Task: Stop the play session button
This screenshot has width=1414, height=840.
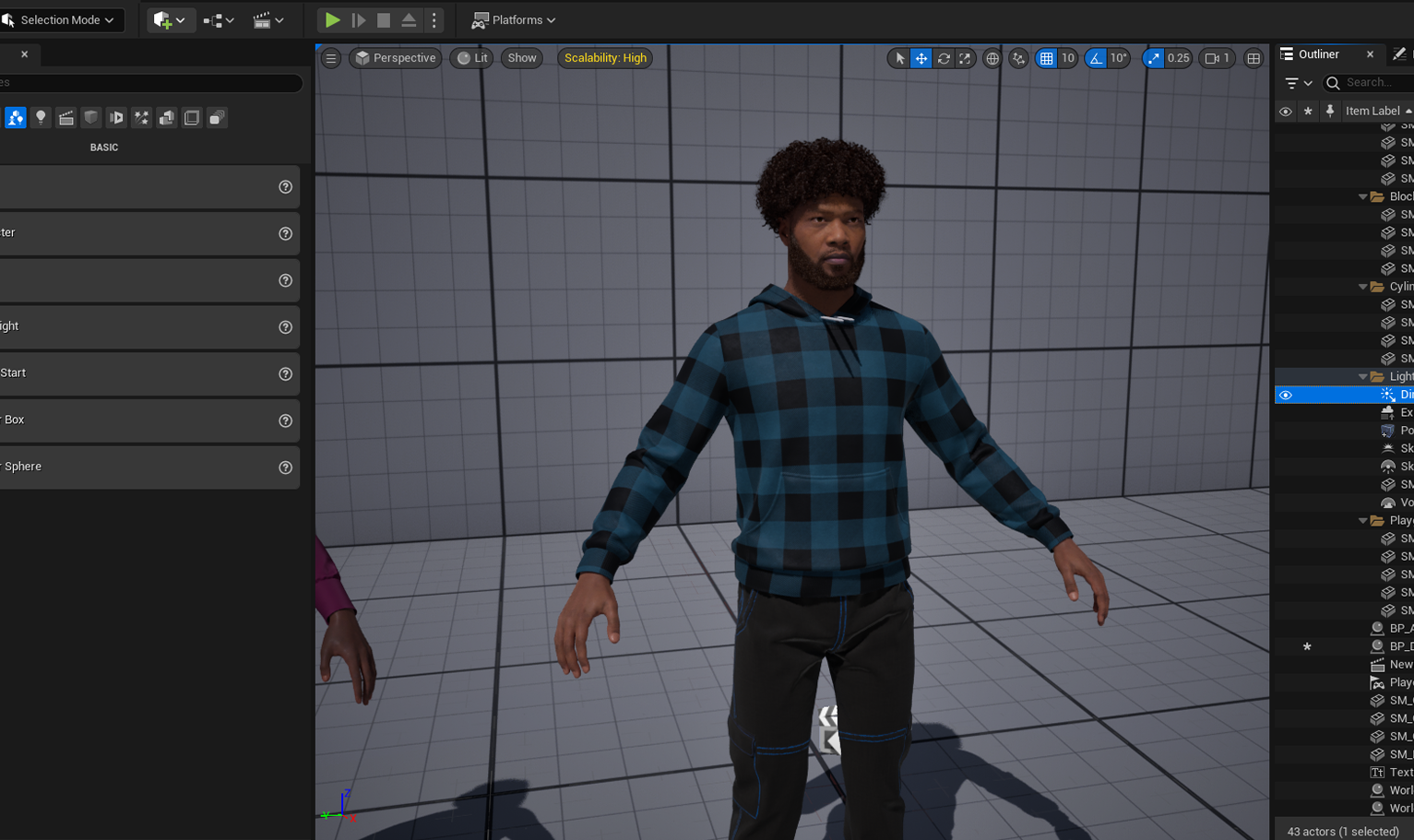Action: point(384,19)
